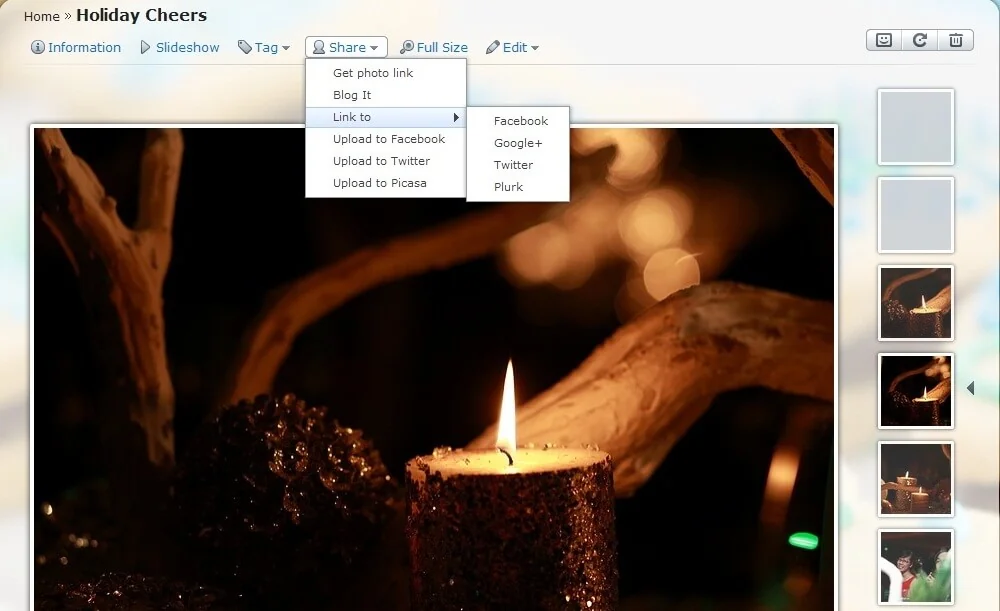
Task: Start the Slideshow
Action: coord(180,47)
